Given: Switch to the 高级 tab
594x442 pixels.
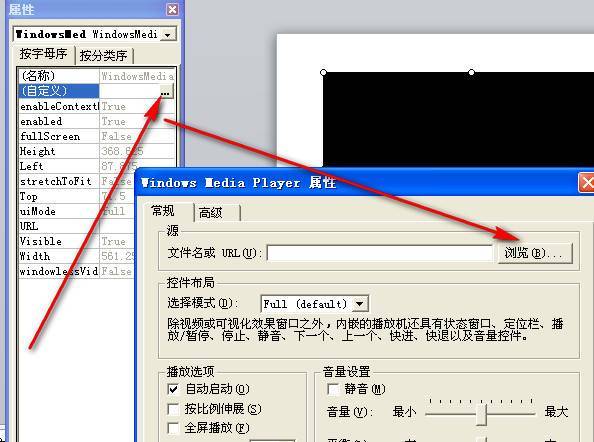Looking at the screenshot, I should [216, 213].
